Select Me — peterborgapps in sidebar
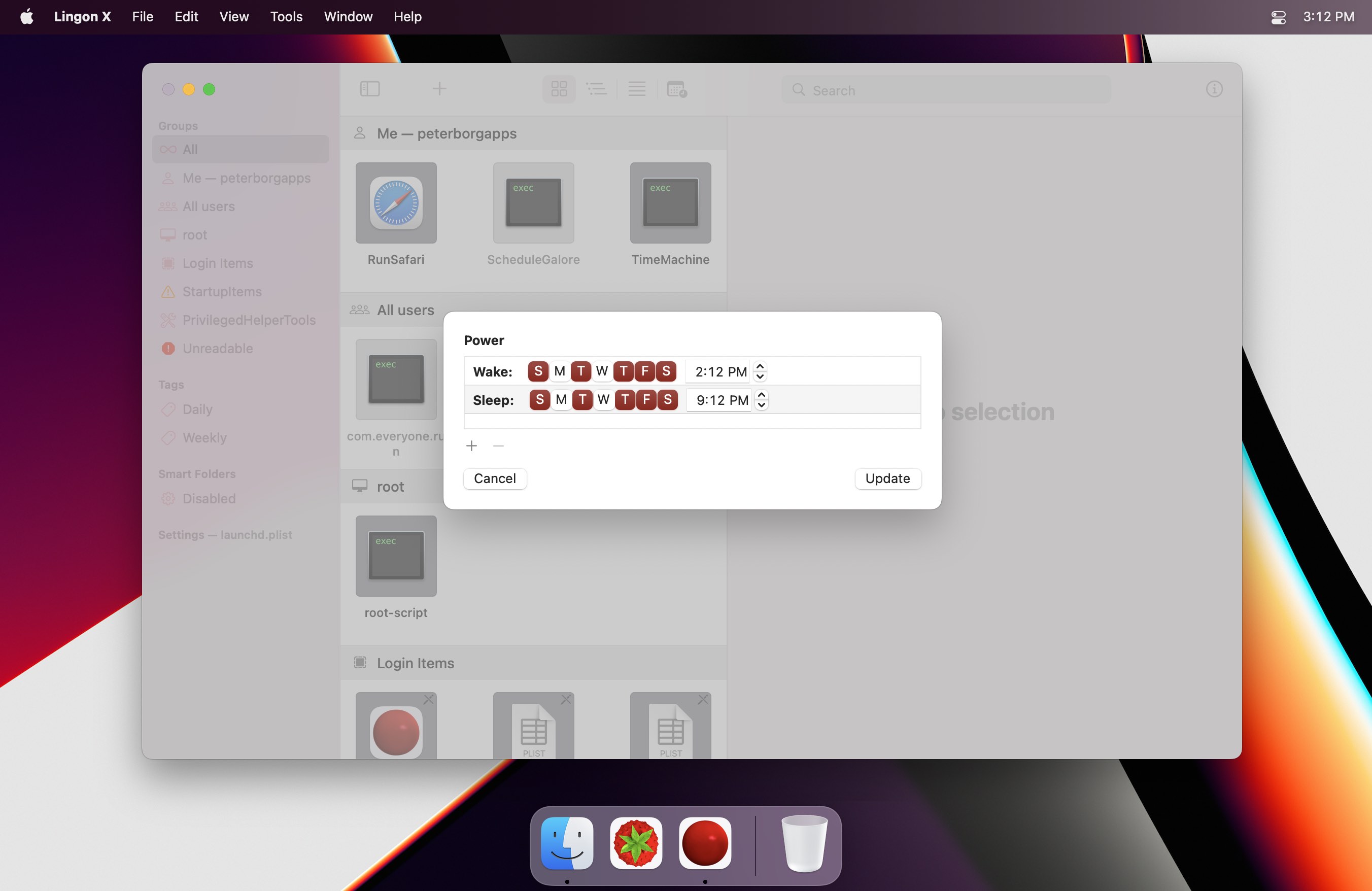Screen dimensions: 1372x891 241,178
